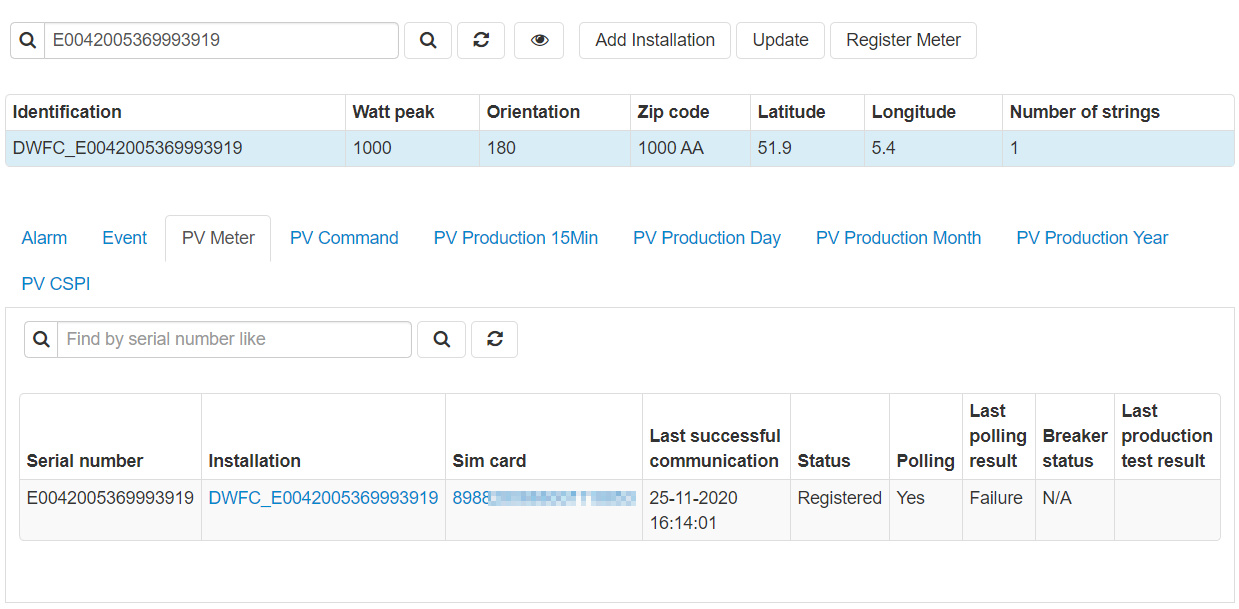
Task: Open the PV Command tab
Action: click(x=344, y=238)
